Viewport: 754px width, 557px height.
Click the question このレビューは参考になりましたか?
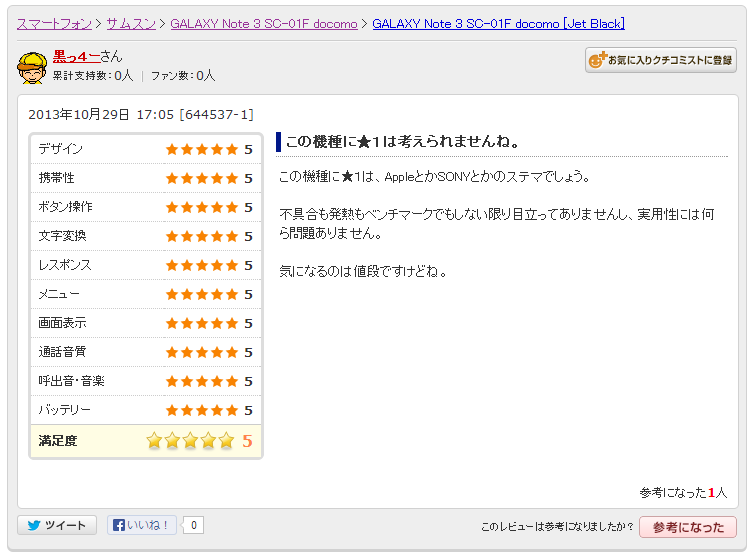coord(557,527)
